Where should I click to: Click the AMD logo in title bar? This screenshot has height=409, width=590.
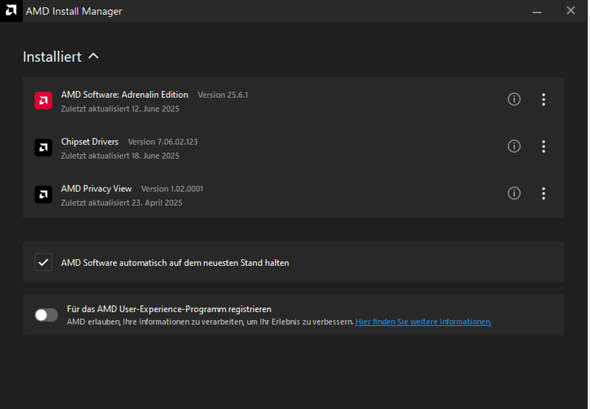click(11, 11)
